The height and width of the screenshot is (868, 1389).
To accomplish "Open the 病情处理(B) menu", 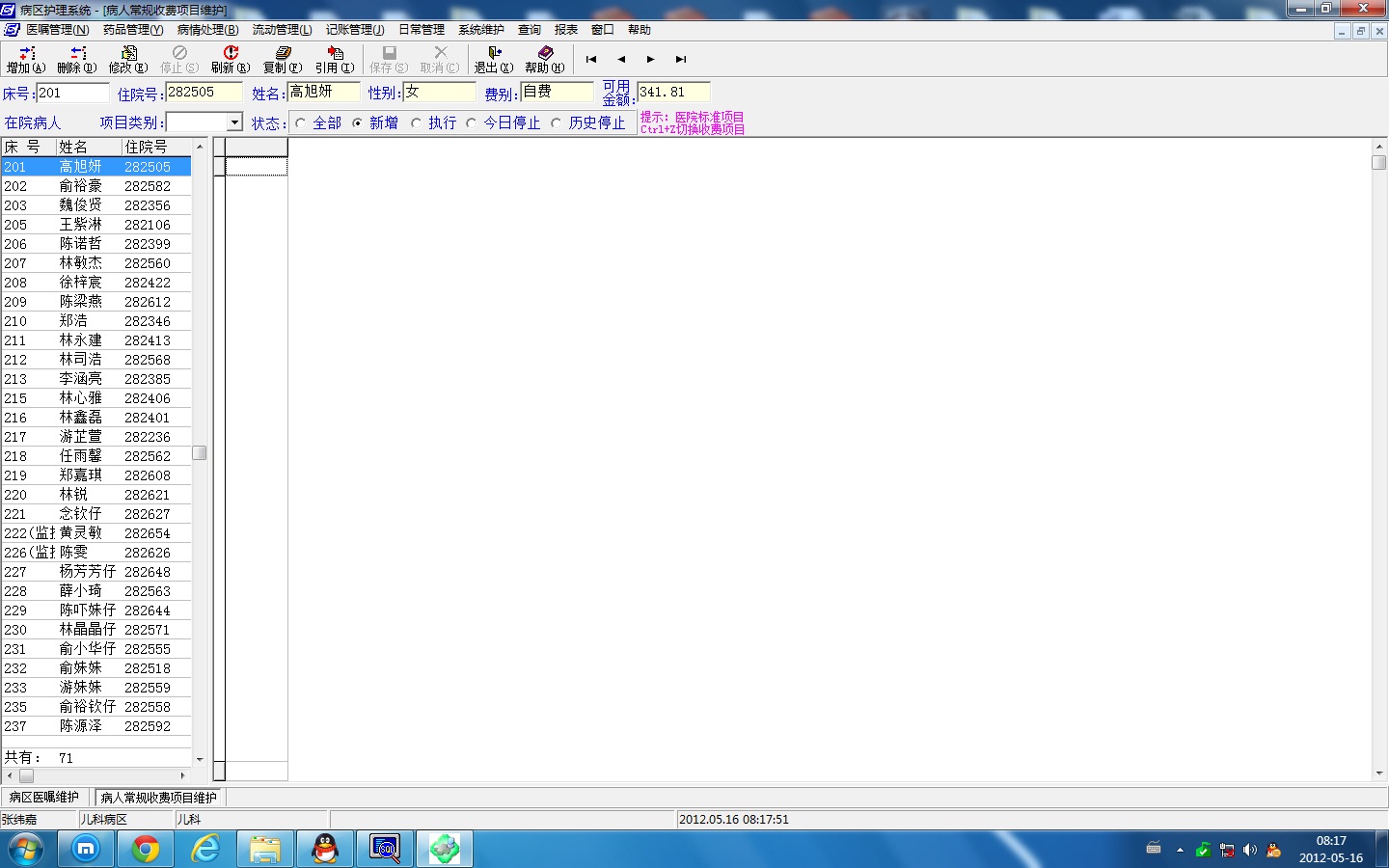I will pos(208,30).
